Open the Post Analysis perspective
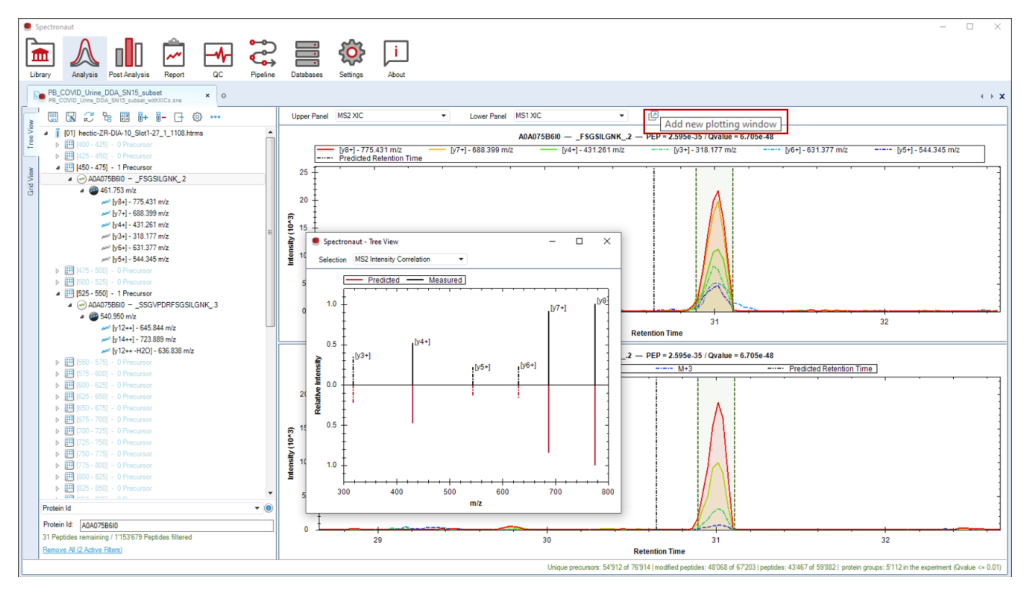1029x595 pixels. [x=129, y=58]
